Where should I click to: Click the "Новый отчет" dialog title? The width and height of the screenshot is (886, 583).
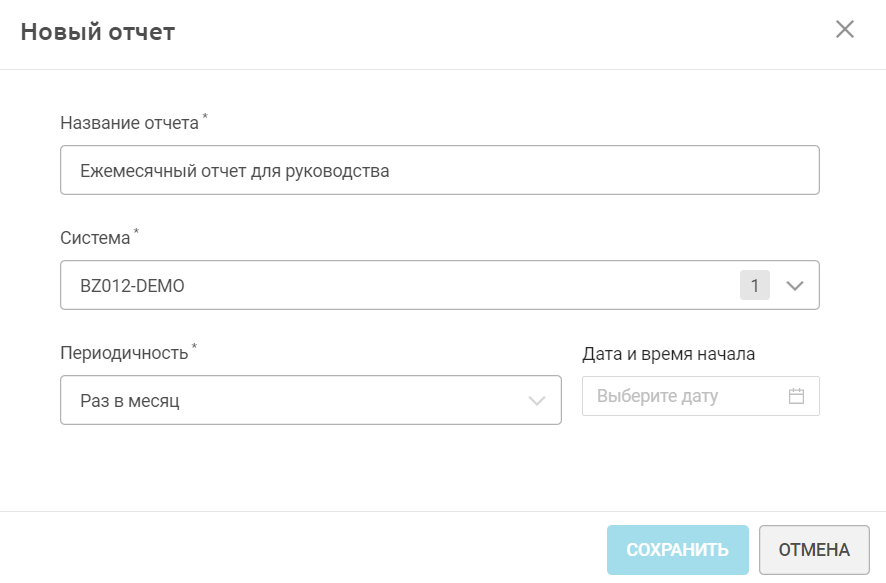98,31
